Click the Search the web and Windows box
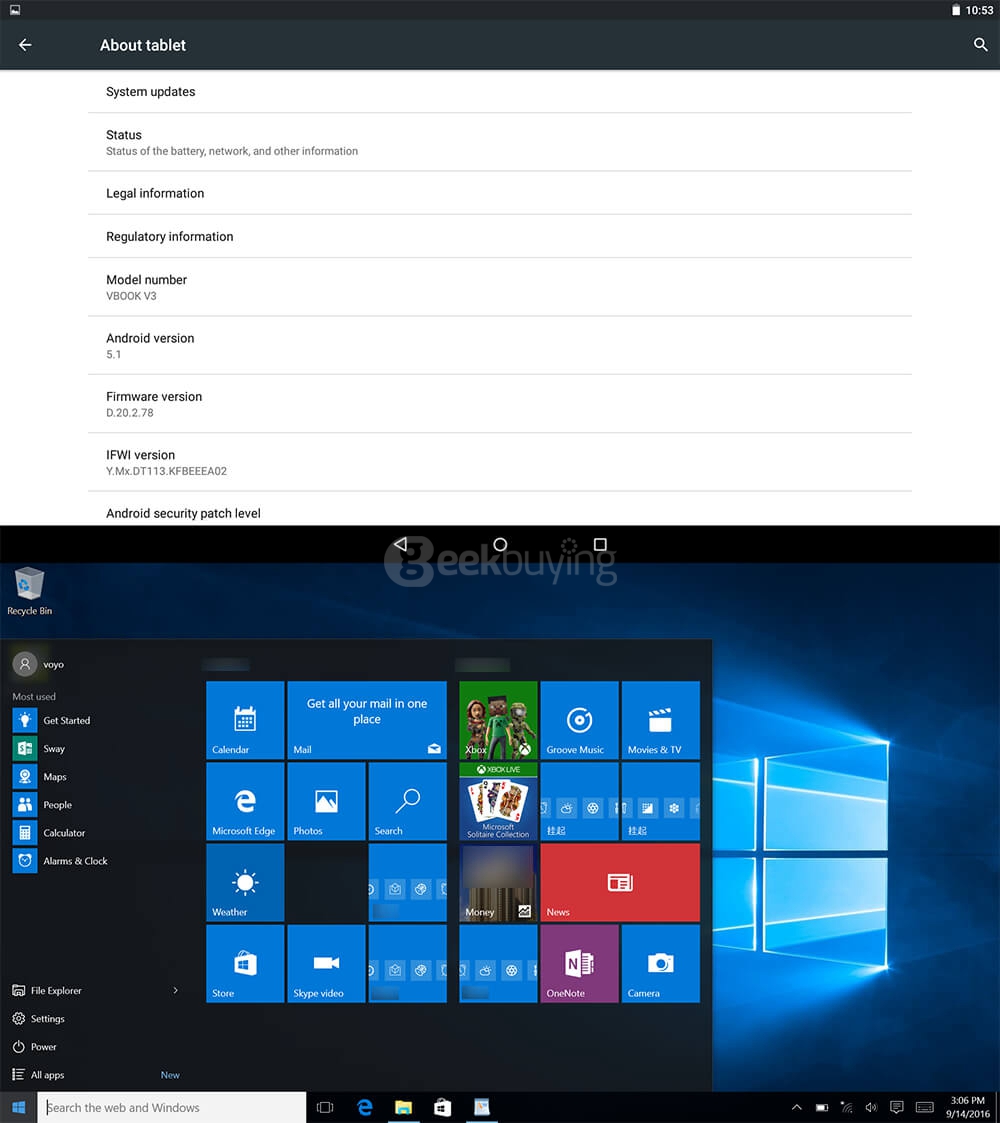The height and width of the screenshot is (1123, 1000). click(x=172, y=1107)
